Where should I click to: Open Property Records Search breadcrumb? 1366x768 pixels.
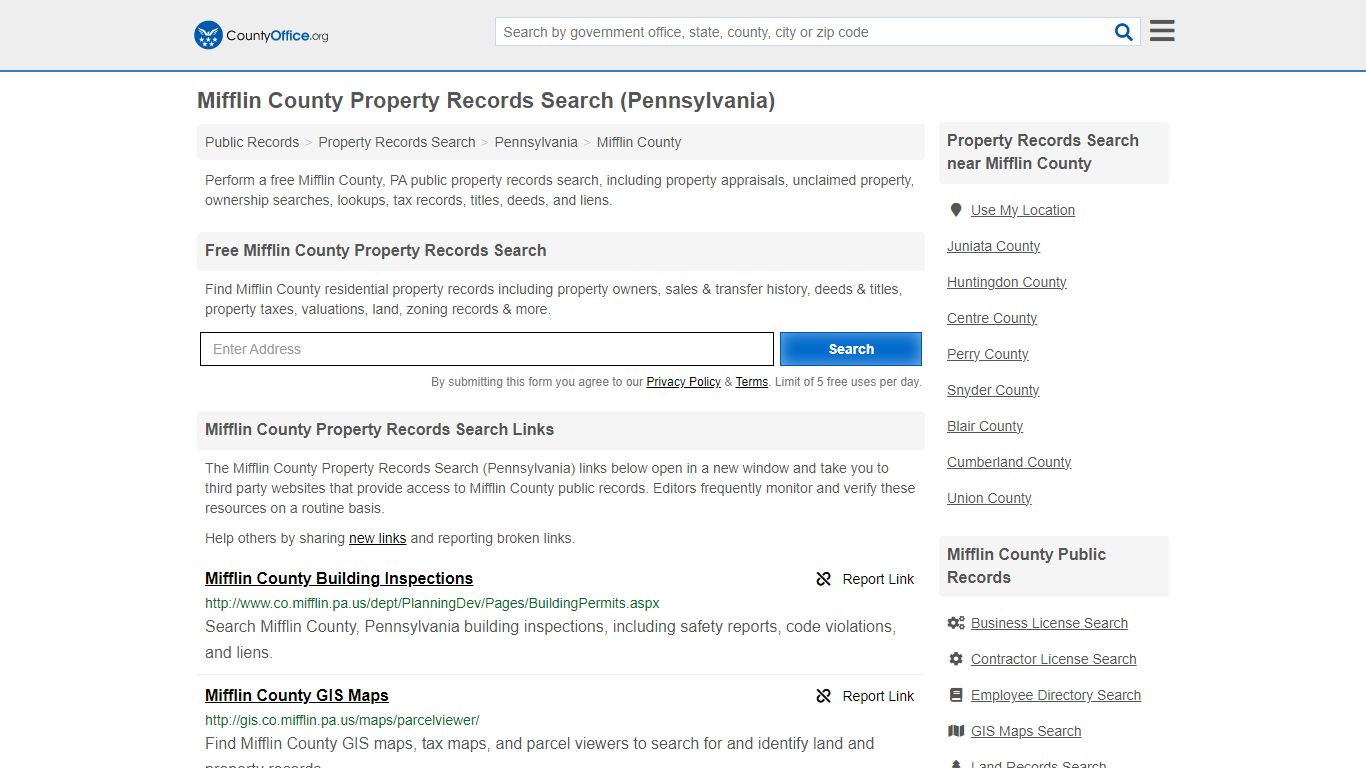tap(397, 142)
